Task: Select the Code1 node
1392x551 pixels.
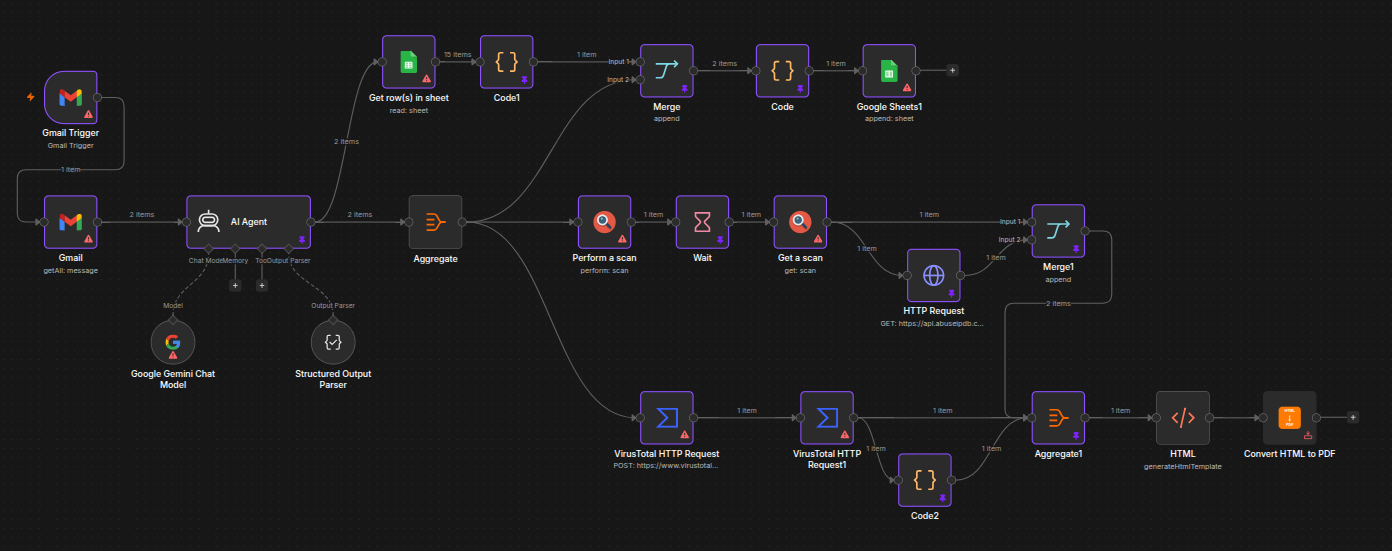Action: tap(506, 62)
